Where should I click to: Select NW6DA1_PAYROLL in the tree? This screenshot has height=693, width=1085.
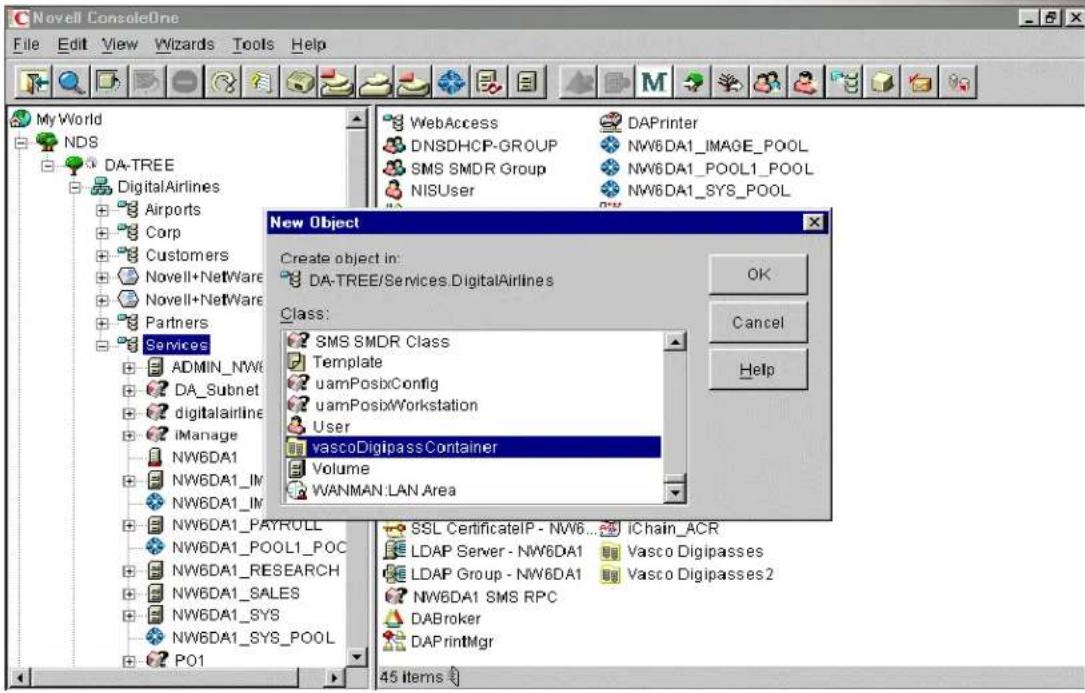point(247,525)
